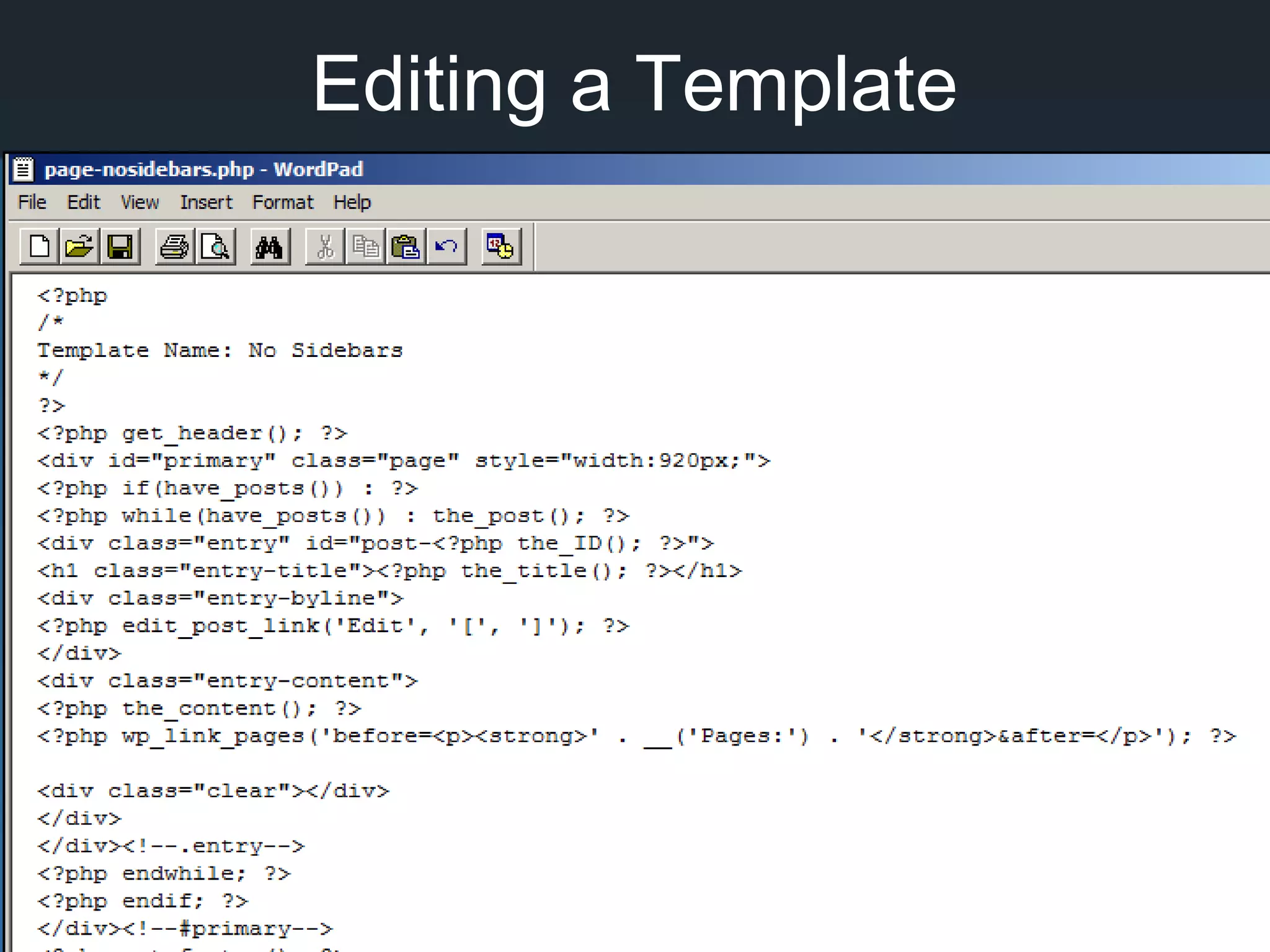Click the Open folder toolbar icon
The width and height of the screenshot is (1270, 952).
coord(79,247)
